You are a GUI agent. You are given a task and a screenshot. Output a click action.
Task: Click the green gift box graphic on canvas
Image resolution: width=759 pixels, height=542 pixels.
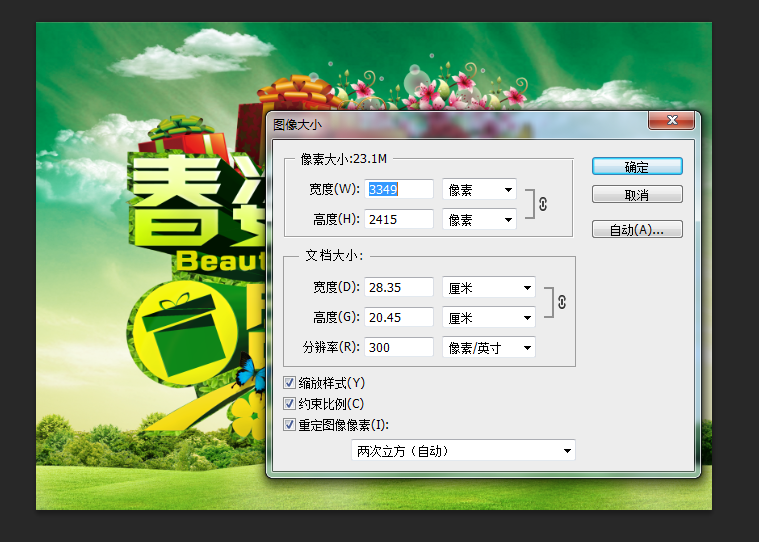[x=184, y=333]
